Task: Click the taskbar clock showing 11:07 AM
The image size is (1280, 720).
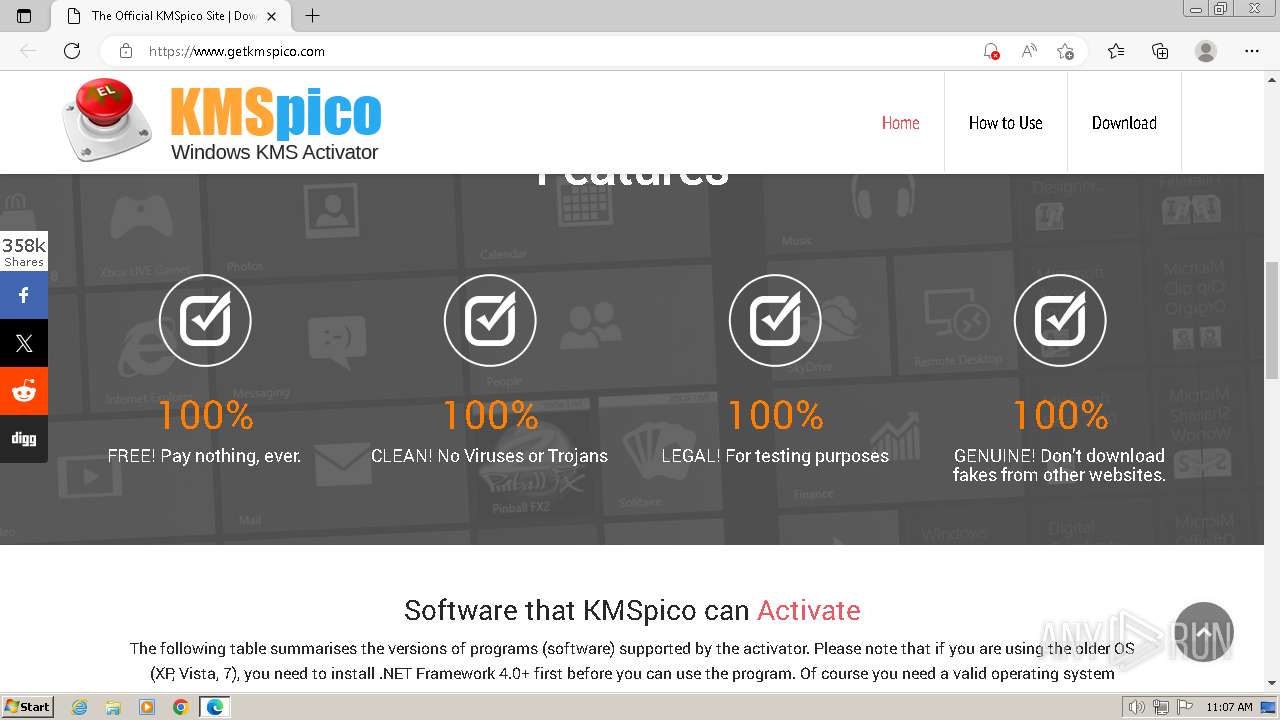Action: 1229,707
